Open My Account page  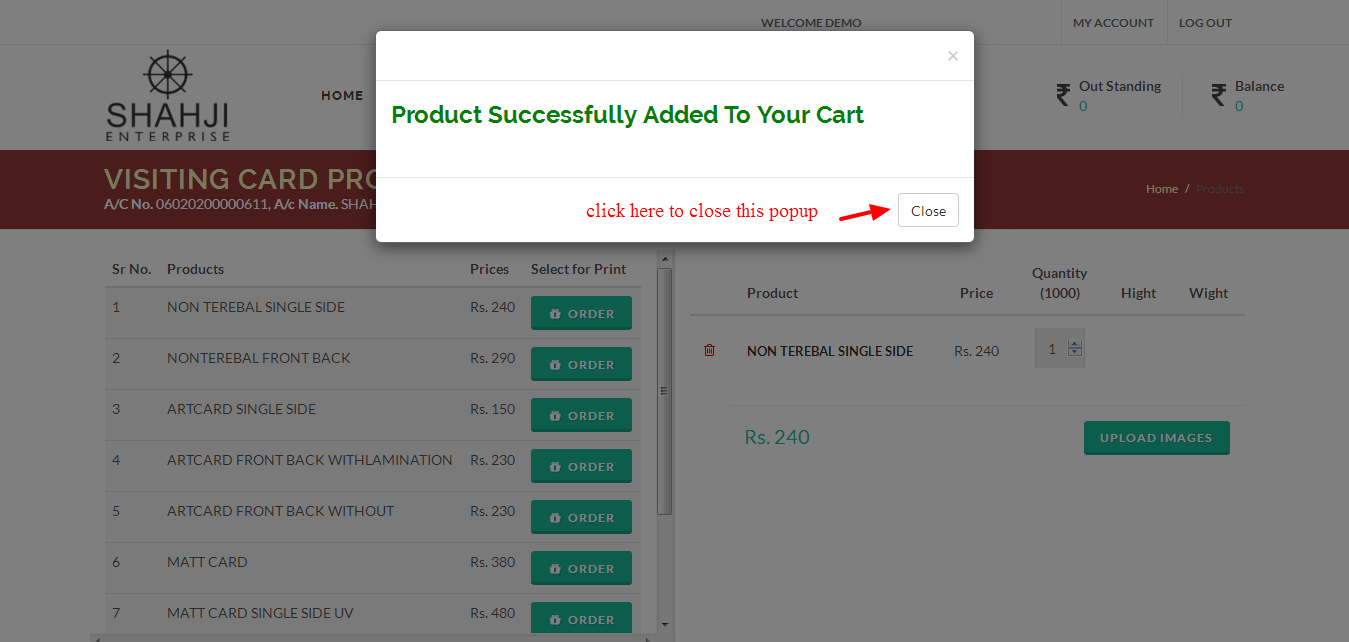click(1113, 23)
